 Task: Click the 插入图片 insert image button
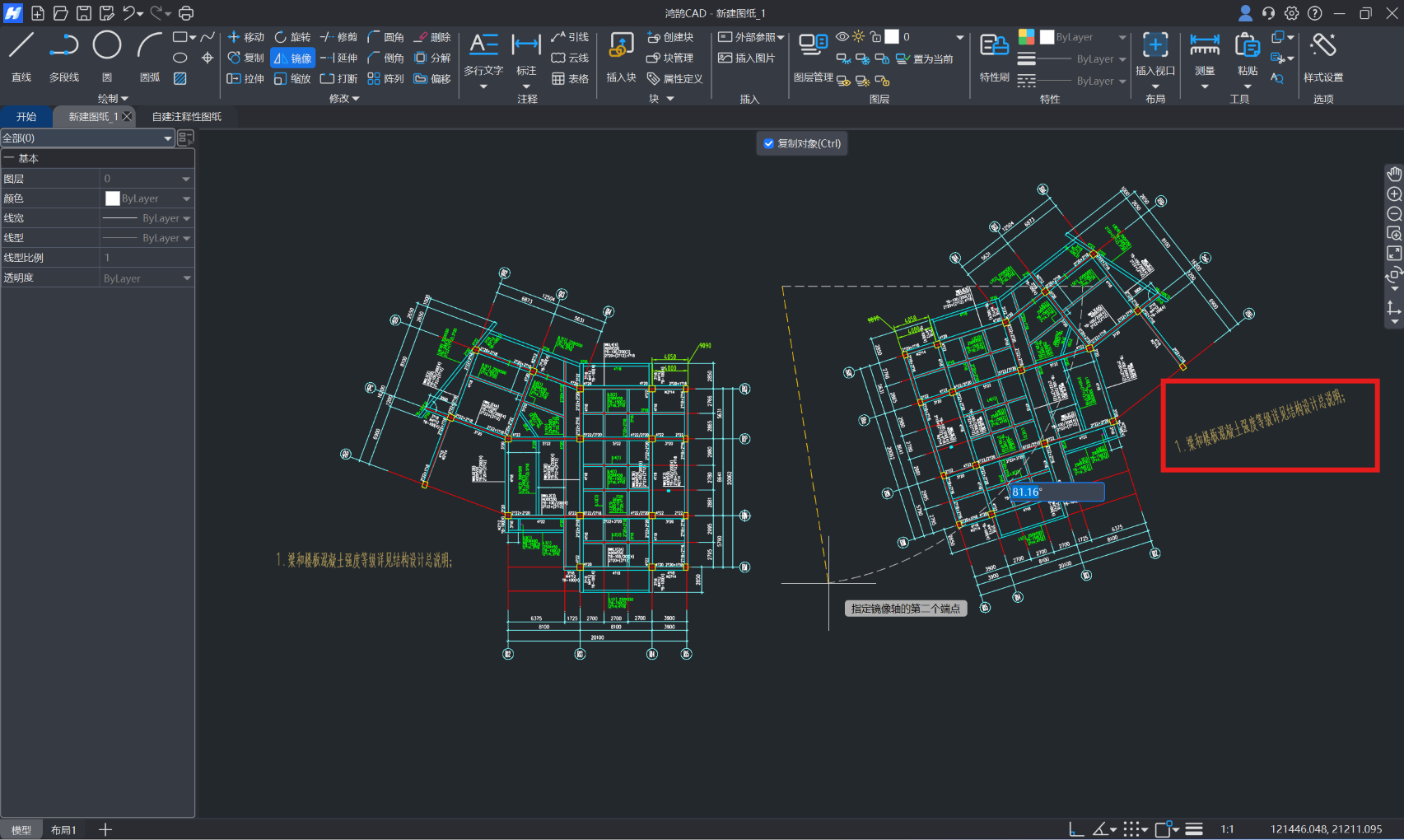click(x=747, y=58)
